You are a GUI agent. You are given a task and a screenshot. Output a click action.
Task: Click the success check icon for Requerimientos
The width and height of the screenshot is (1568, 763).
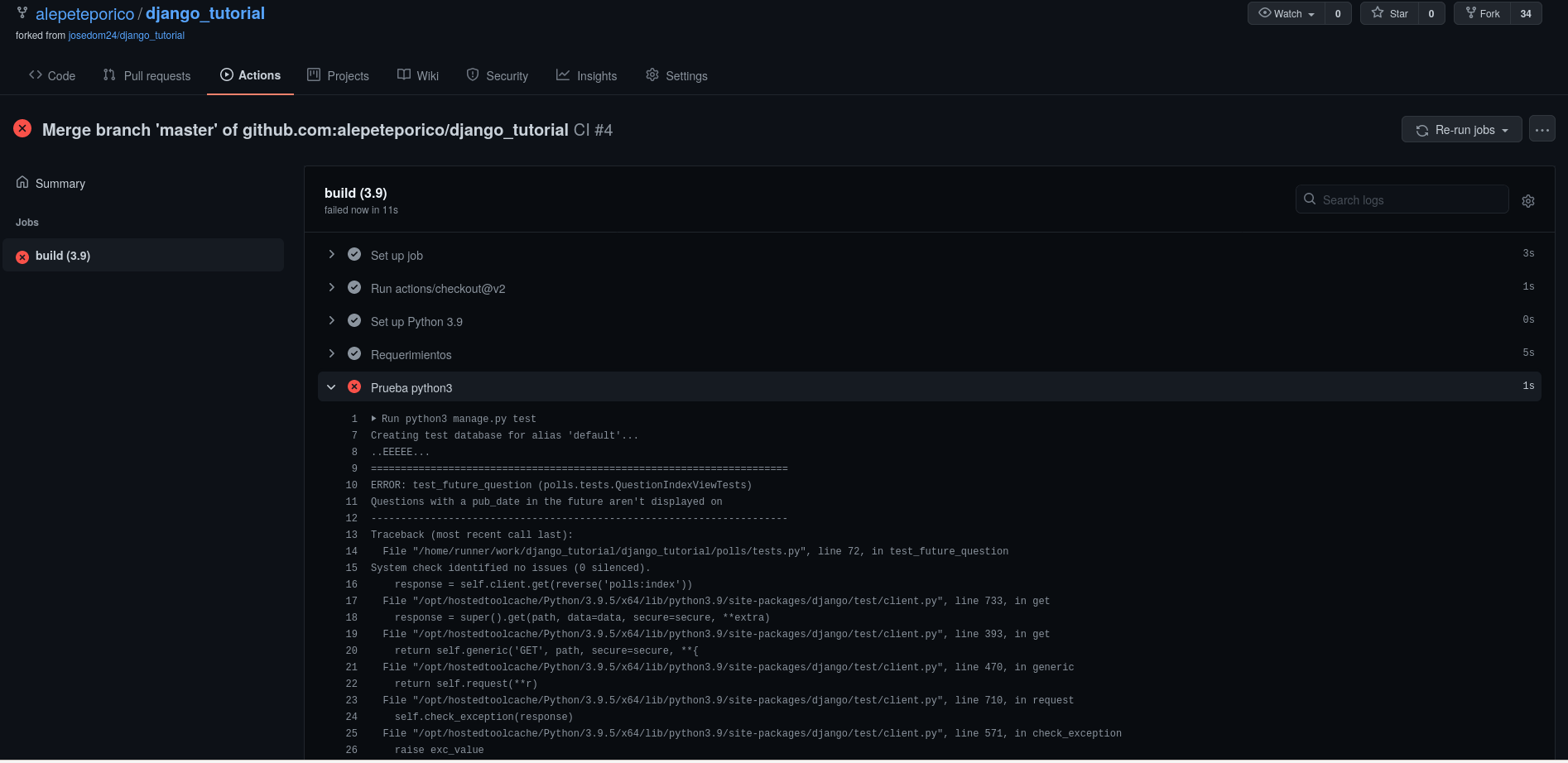(354, 353)
